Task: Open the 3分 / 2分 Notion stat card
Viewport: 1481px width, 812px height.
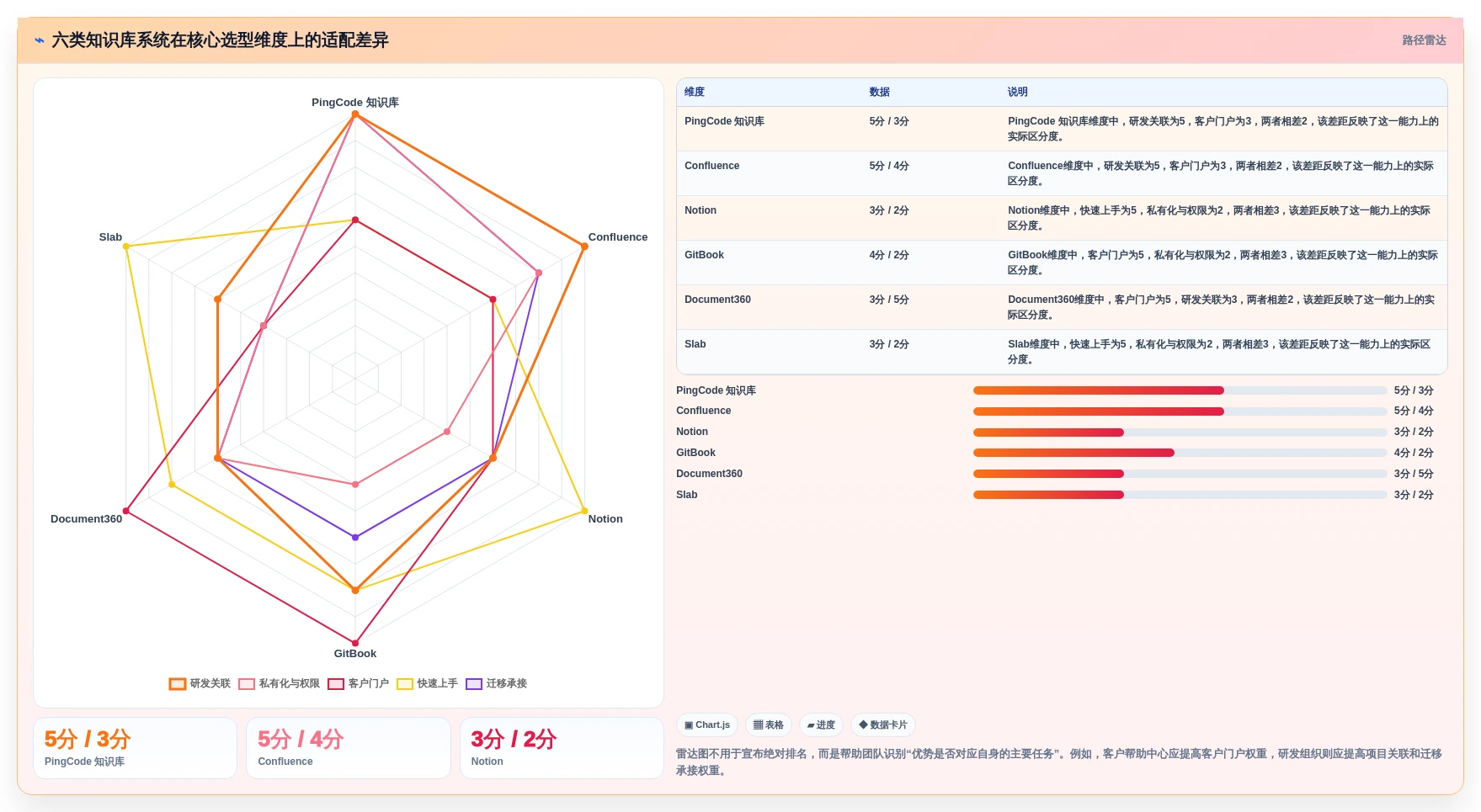Action: pos(562,748)
